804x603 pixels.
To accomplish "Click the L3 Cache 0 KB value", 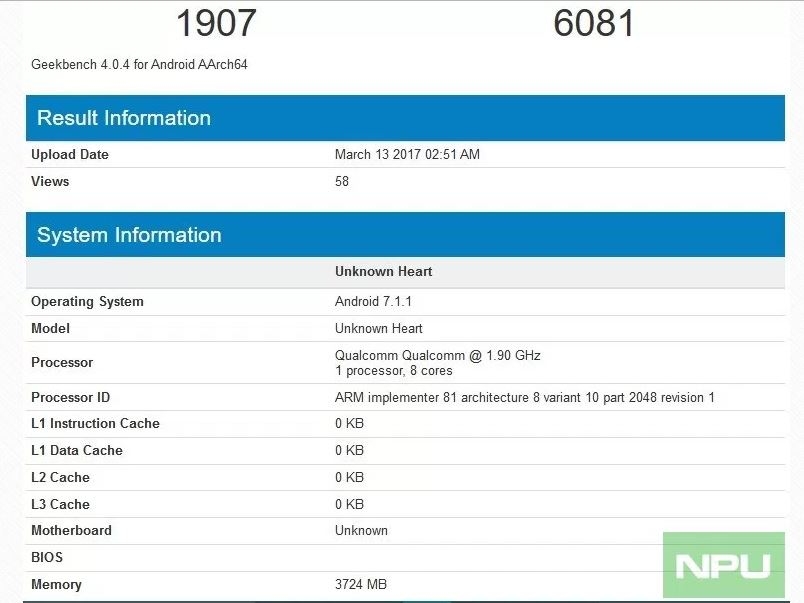I will (x=347, y=504).
